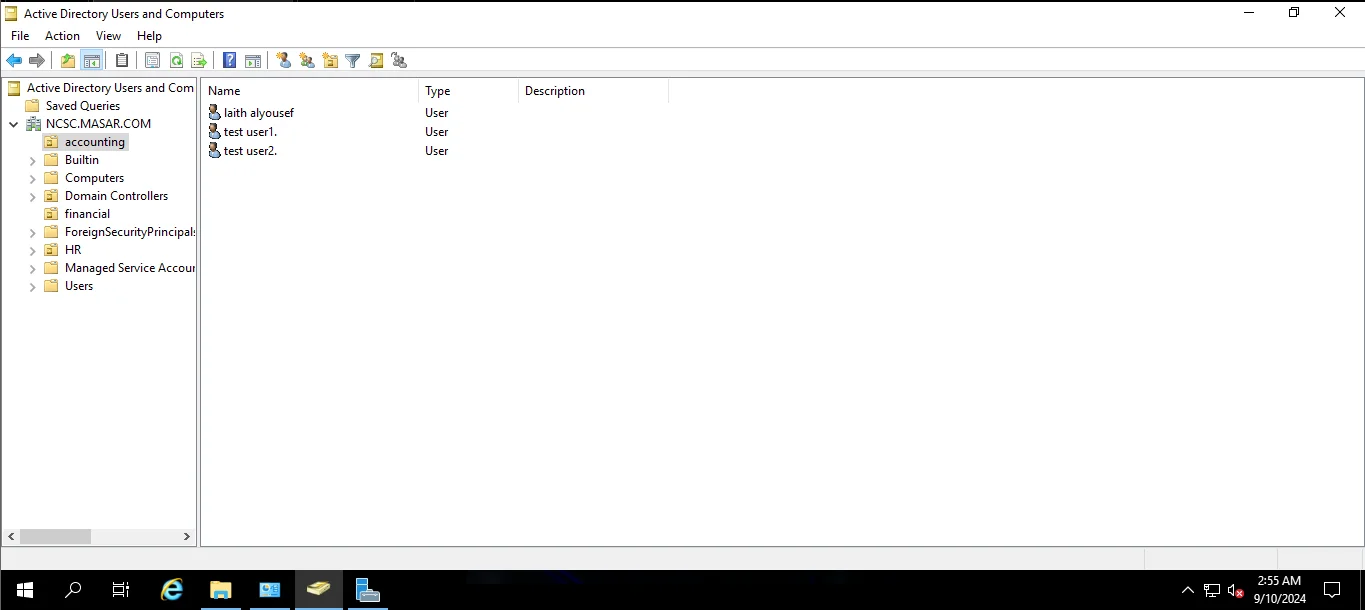Screen dimensions: 1365x610
Task: Expand the Computers container
Action: click(x=33, y=178)
